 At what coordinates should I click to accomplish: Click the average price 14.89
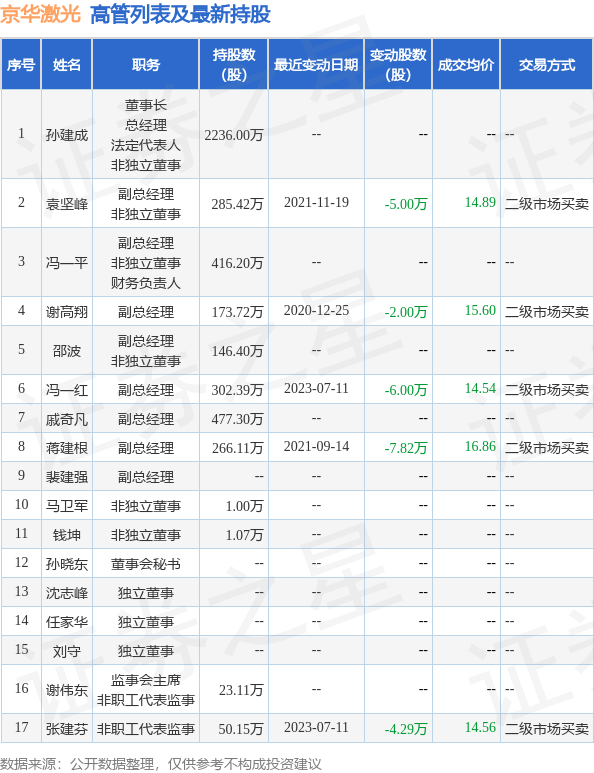(x=480, y=203)
